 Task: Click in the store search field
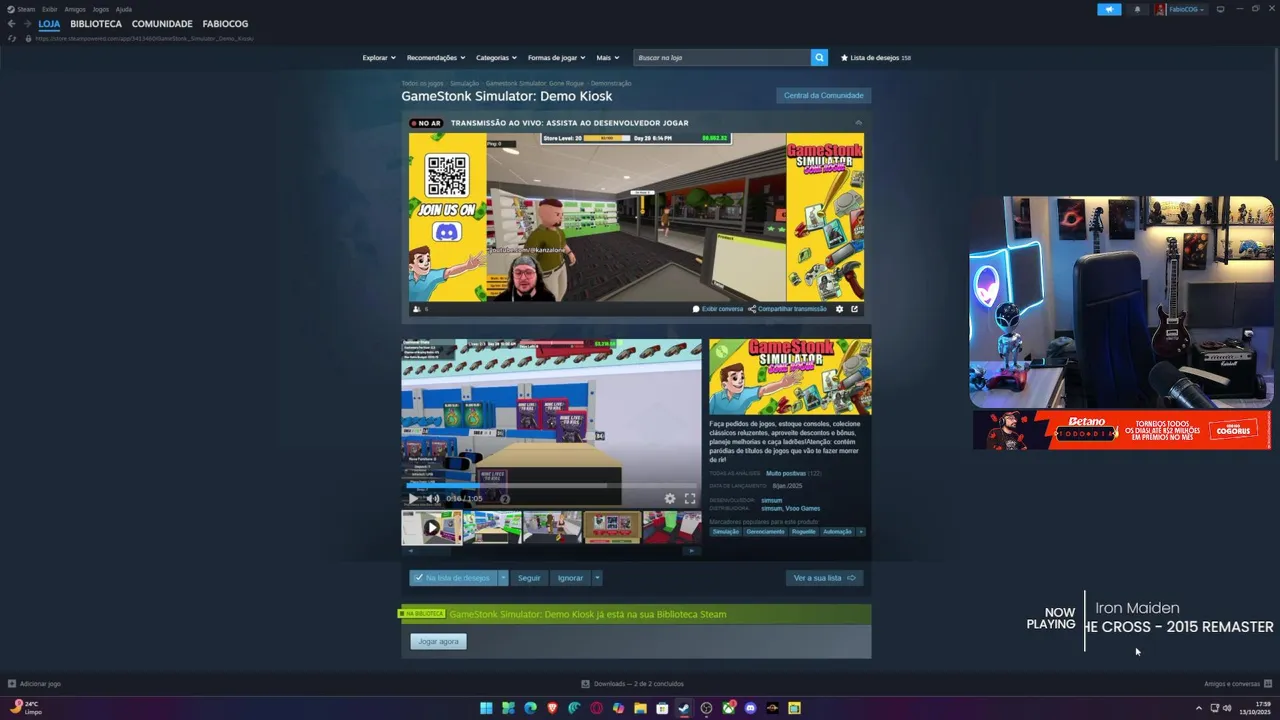[x=722, y=58]
